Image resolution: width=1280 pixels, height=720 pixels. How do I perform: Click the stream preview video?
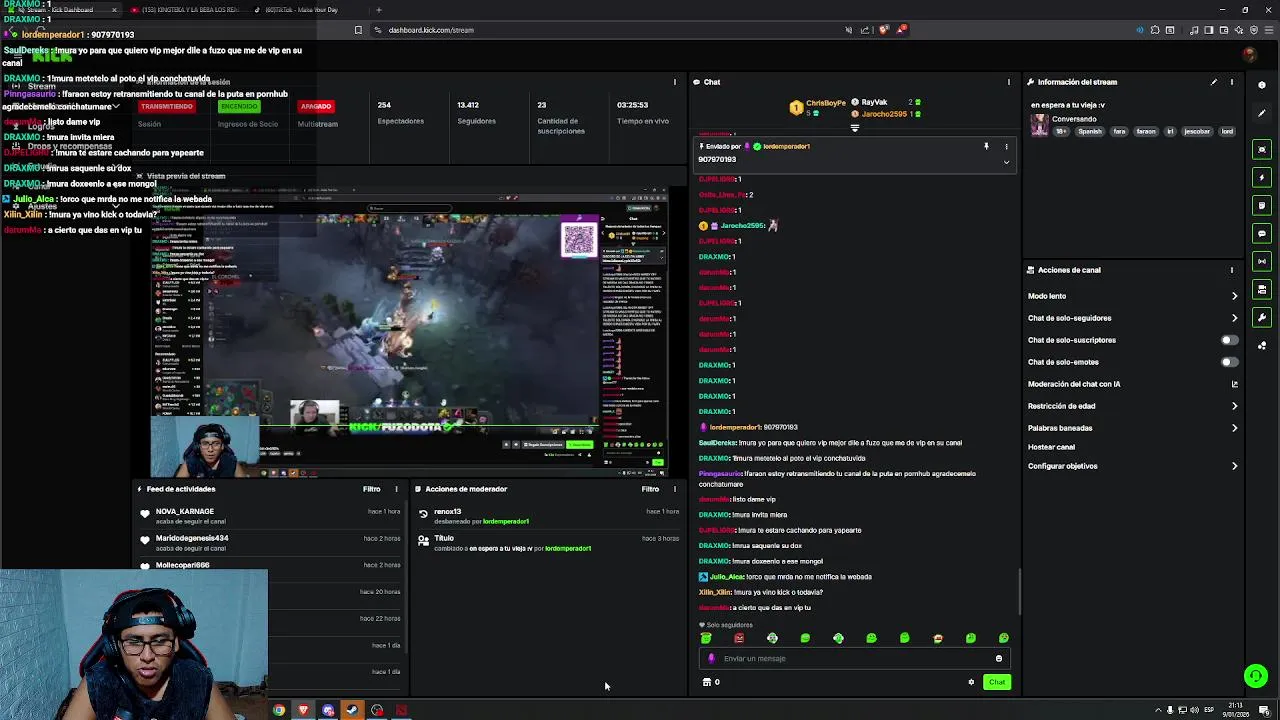(409, 330)
